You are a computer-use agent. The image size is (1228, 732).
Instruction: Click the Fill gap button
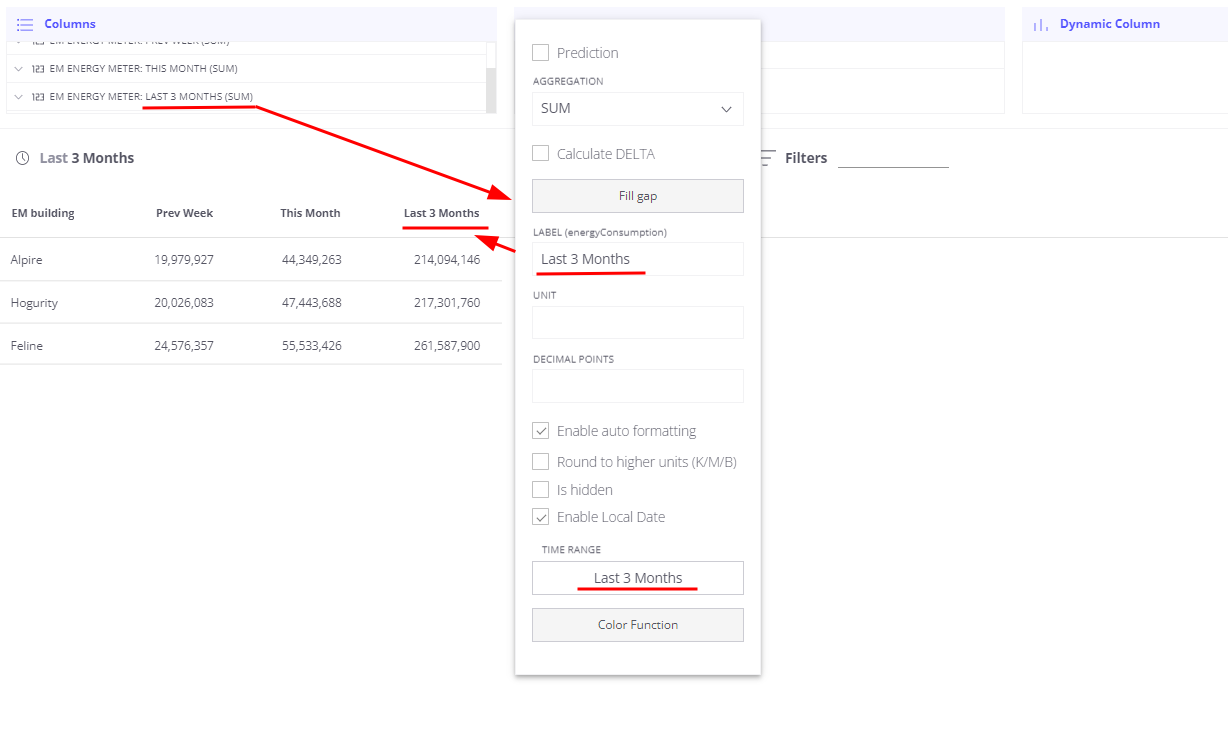(x=638, y=196)
